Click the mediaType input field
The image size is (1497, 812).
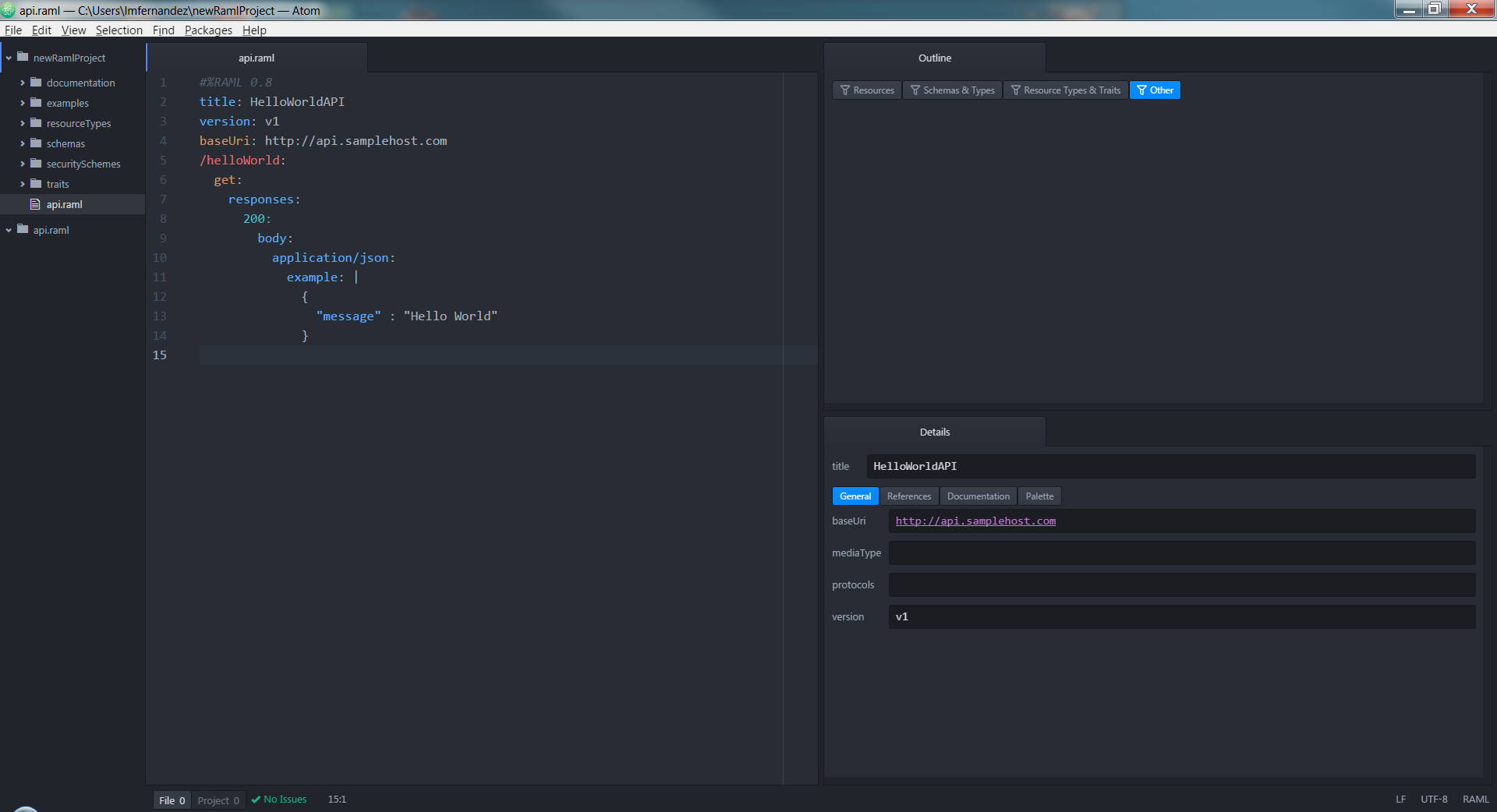coord(1181,553)
